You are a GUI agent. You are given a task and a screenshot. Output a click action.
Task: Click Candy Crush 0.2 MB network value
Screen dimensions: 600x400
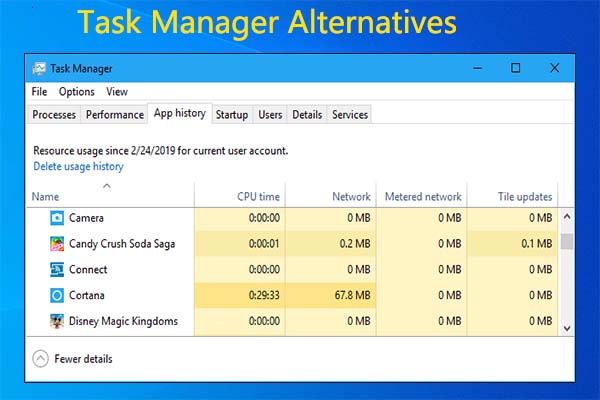pos(355,244)
